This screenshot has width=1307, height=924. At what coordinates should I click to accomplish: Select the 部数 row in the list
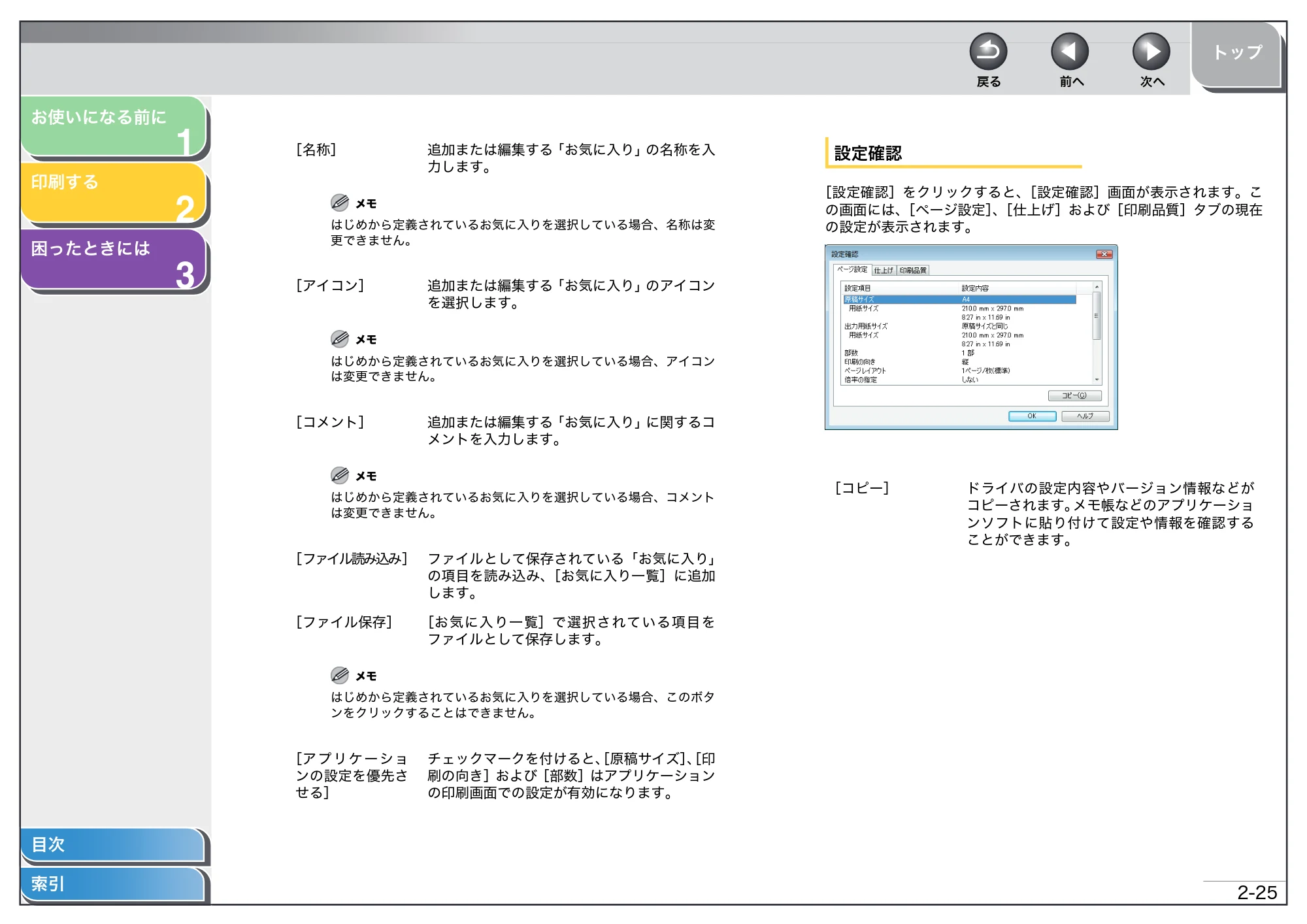tap(959, 353)
